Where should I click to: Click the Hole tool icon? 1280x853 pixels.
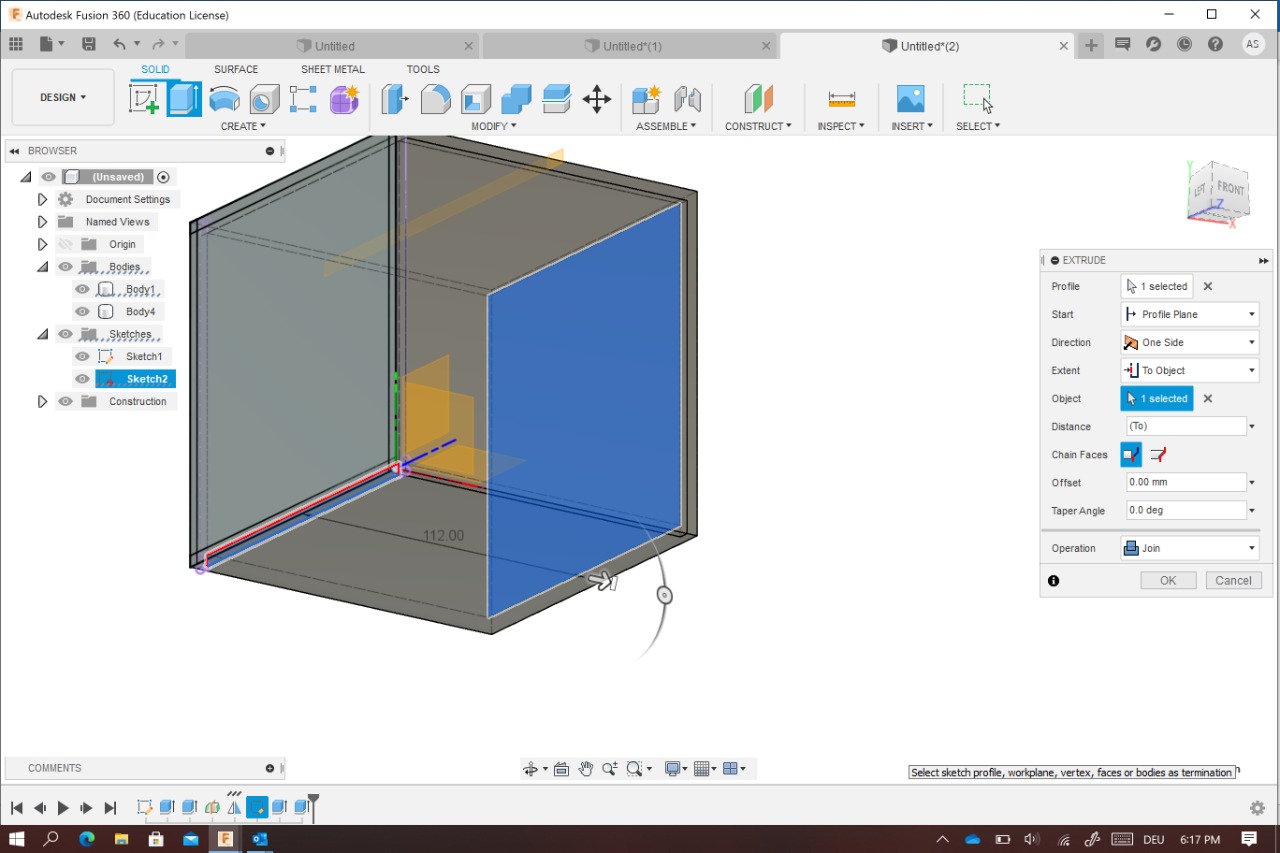coord(265,99)
